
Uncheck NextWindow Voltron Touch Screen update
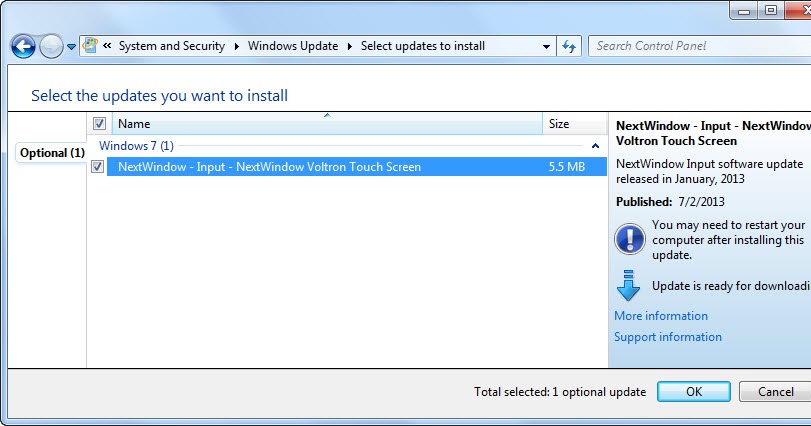97,166
